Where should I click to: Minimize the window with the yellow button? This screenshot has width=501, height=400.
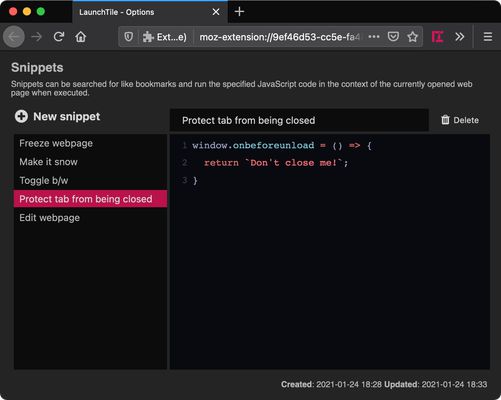pos(27,12)
